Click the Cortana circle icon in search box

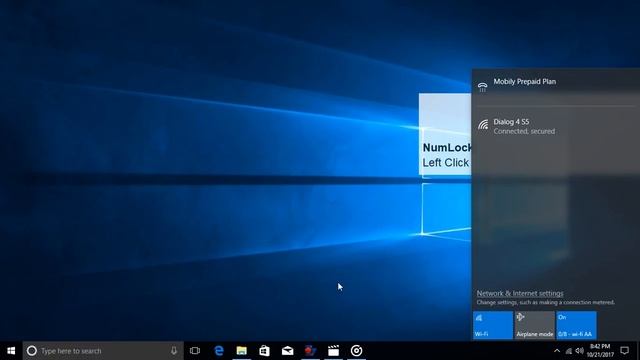32,351
